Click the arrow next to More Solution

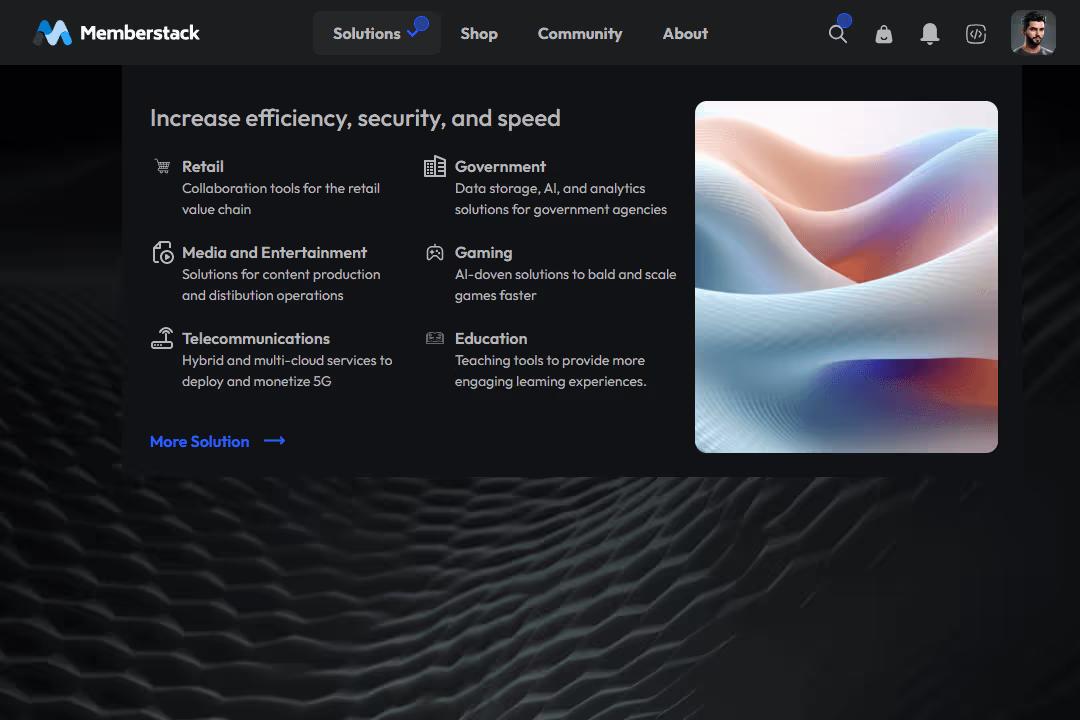point(275,441)
